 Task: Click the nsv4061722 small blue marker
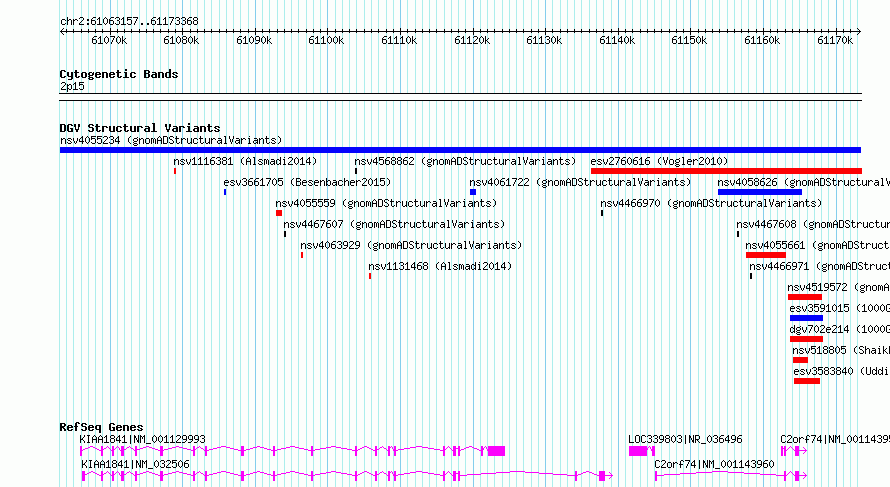[x=473, y=192]
